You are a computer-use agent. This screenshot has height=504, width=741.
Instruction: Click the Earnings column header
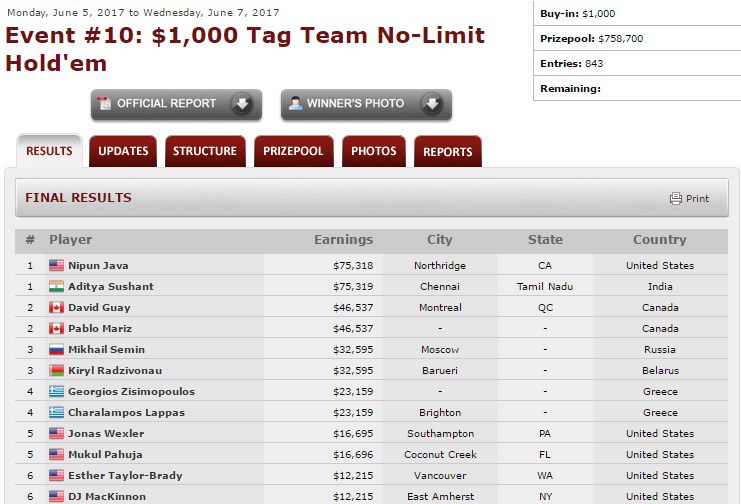coord(343,240)
